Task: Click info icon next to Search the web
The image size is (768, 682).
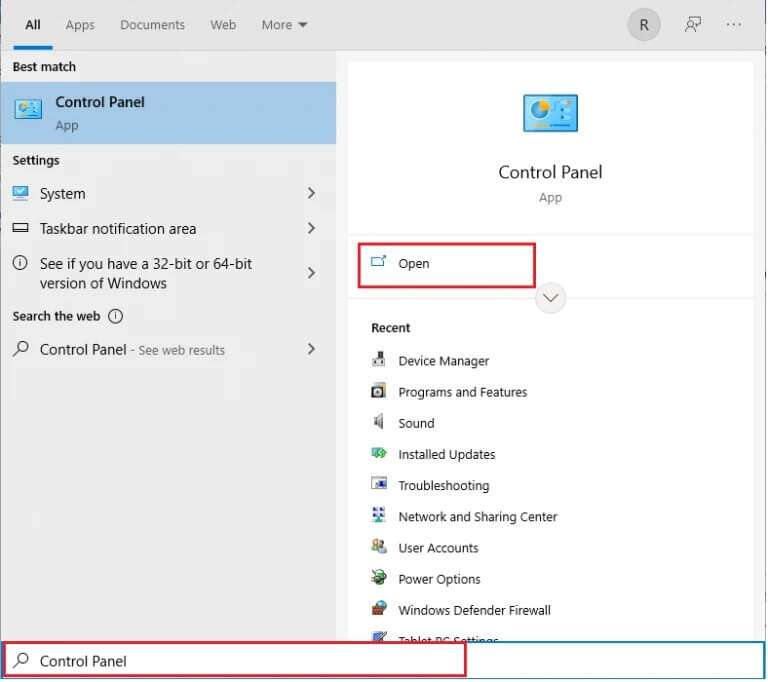Action: coord(115,316)
